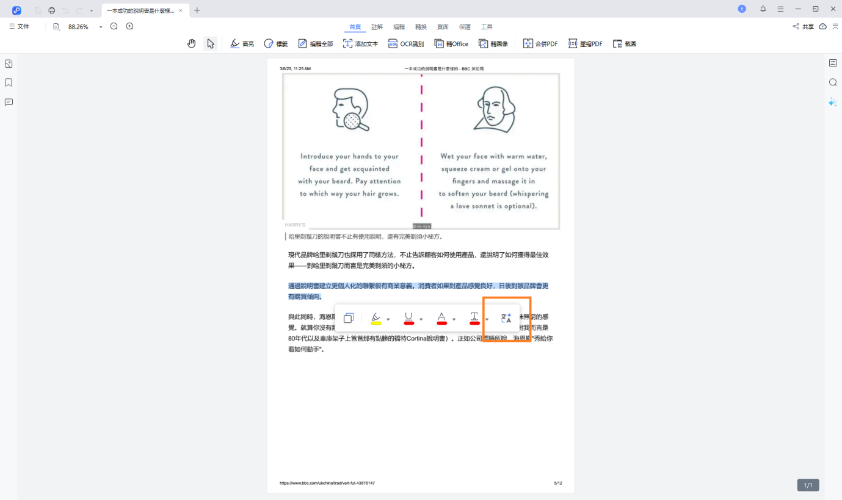Run the OCR recognition tool

(406, 44)
